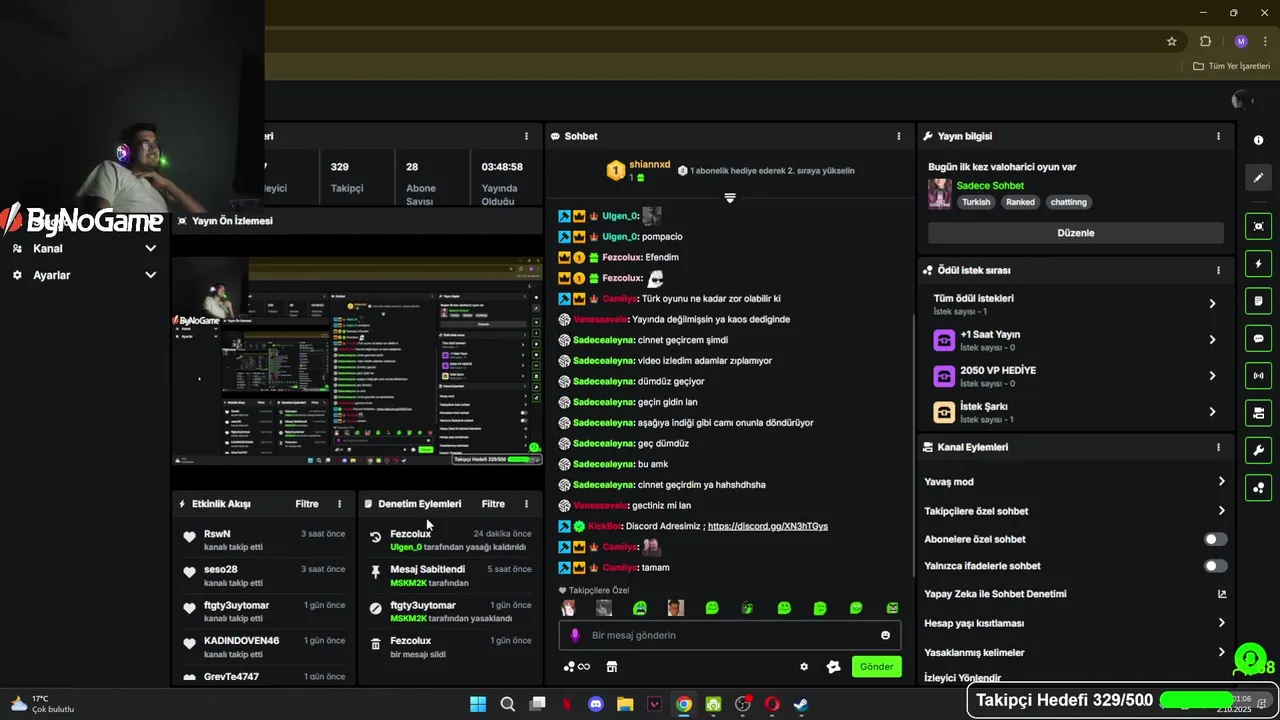Open the info icon in right sidebar
The image size is (1280, 720).
coord(1258,140)
